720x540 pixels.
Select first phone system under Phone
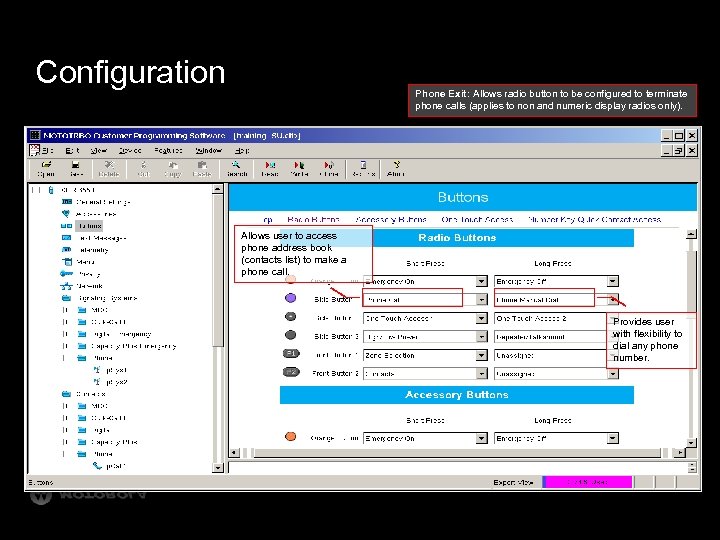[x=116, y=370]
